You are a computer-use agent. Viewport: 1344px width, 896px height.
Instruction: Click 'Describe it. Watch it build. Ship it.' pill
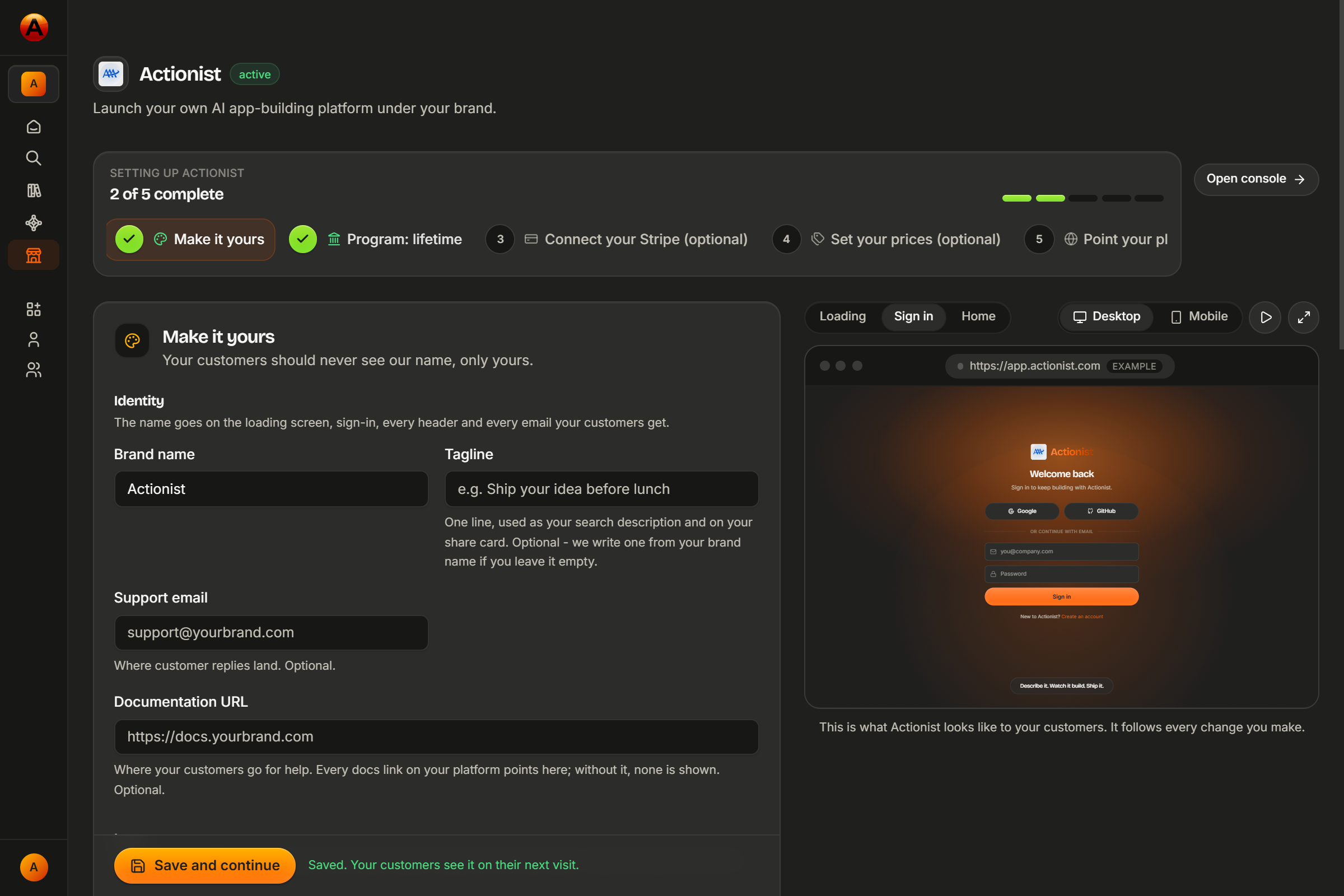[x=1061, y=685]
